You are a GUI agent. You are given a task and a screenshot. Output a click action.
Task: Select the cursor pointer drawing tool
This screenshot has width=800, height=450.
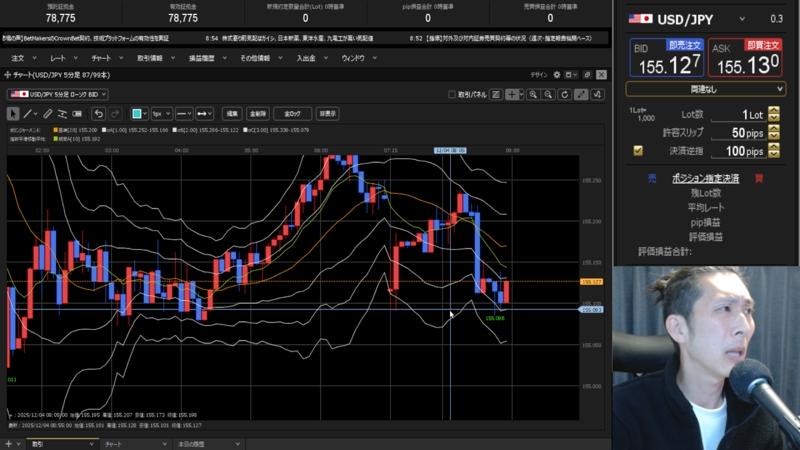point(13,113)
